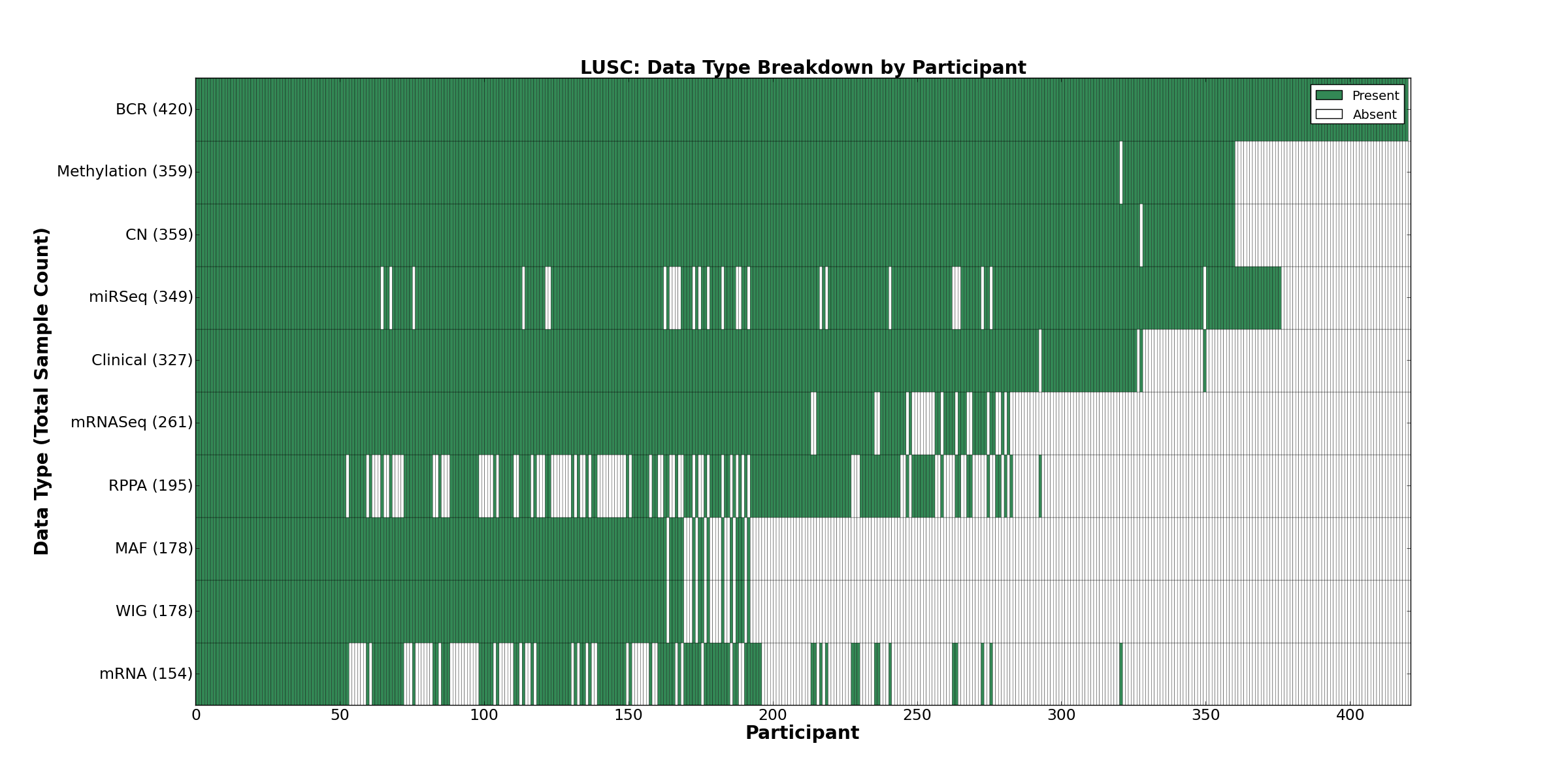
Task: Click the x-axis tick label 200
Action: click(x=772, y=715)
